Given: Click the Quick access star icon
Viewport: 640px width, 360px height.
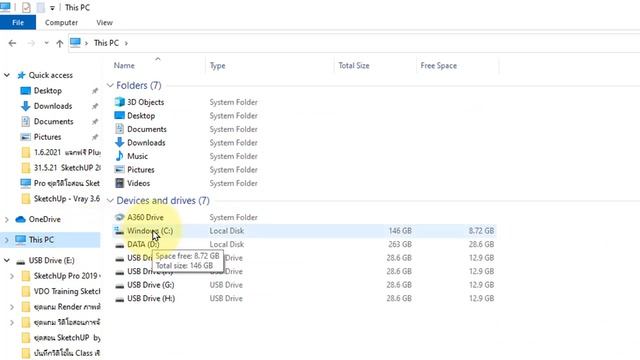Looking at the screenshot, I should (x=21, y=75).
